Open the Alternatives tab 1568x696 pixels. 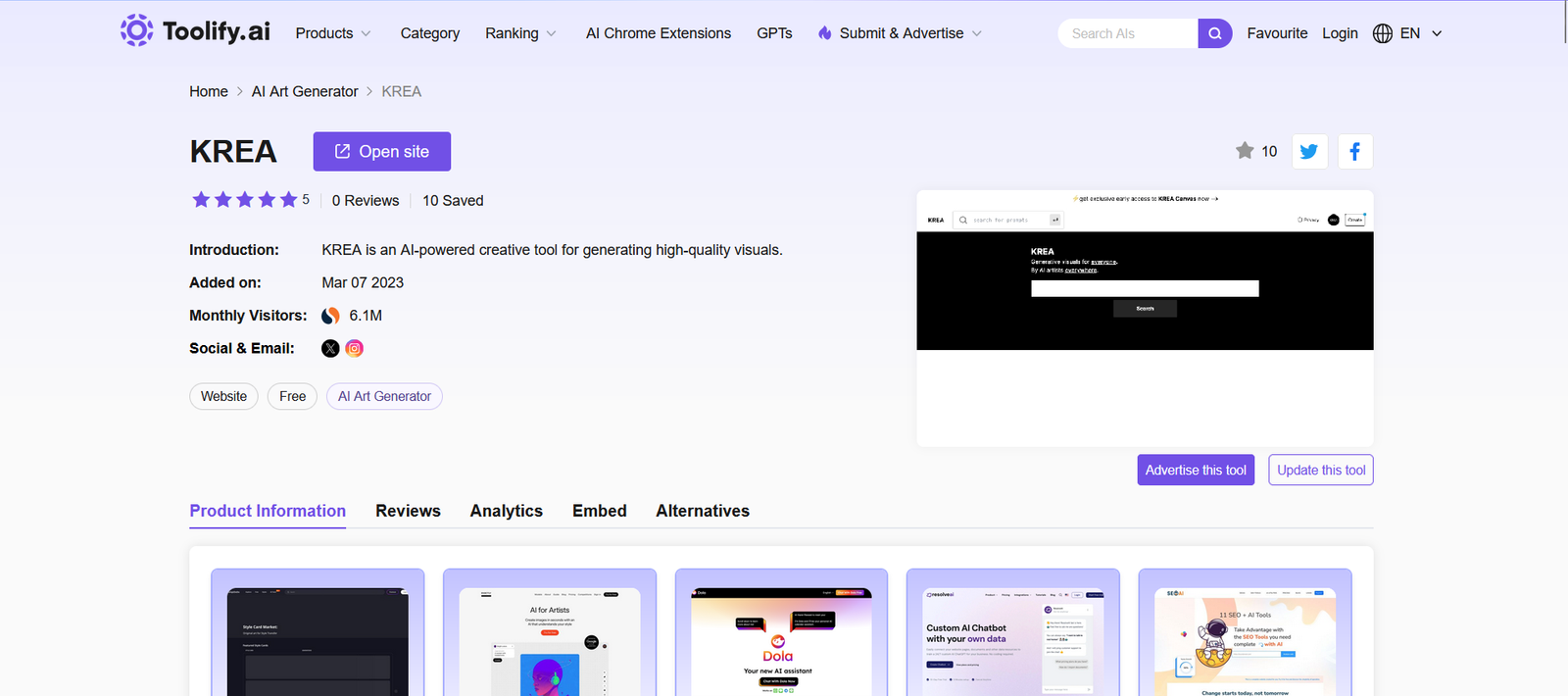click(703, 511)
